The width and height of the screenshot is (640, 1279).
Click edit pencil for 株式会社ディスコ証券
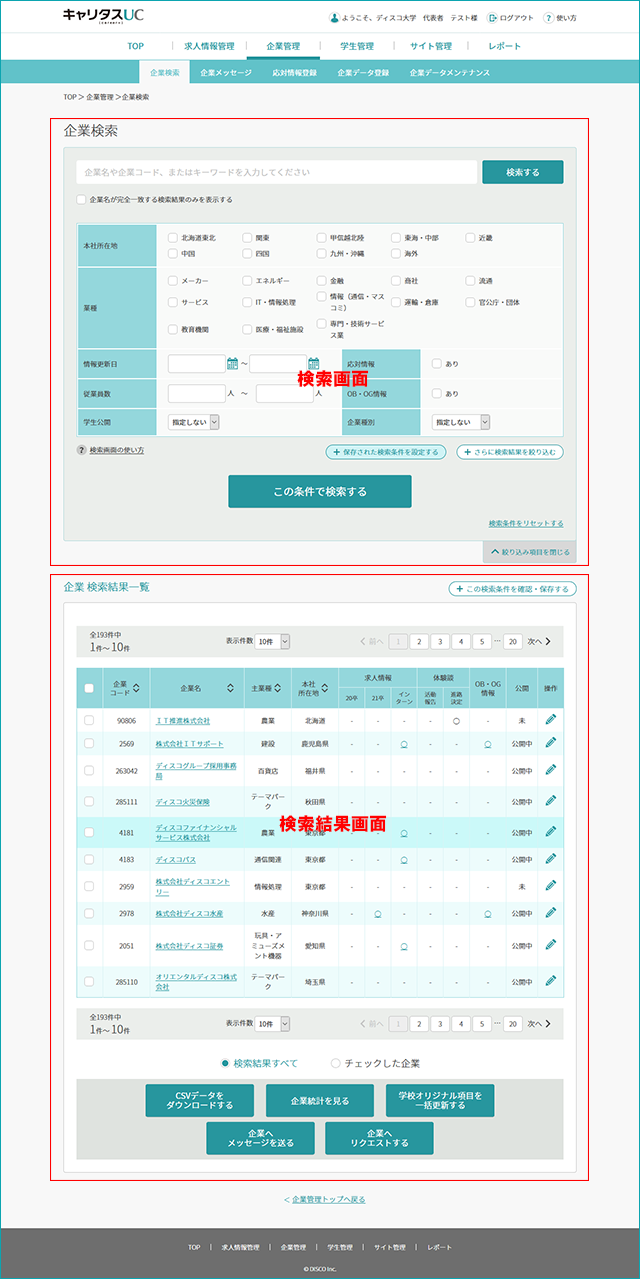(550, 945)
